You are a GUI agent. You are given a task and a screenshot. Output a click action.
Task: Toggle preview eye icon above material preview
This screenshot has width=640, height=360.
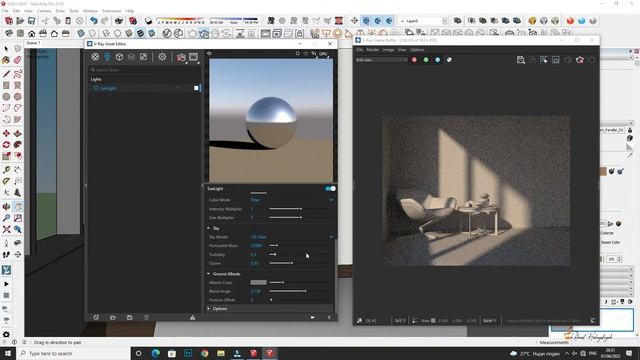pyautogui.click(x=209, y=53)
